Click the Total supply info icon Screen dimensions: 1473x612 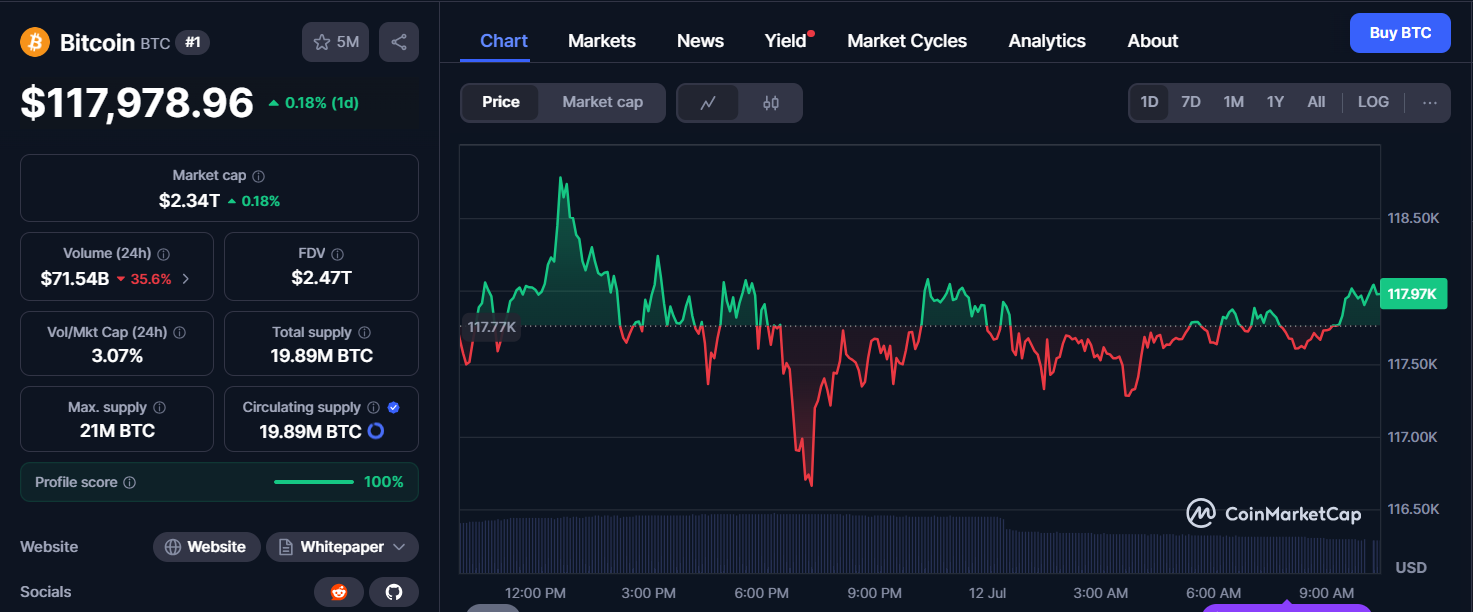(x=365, y=332)
